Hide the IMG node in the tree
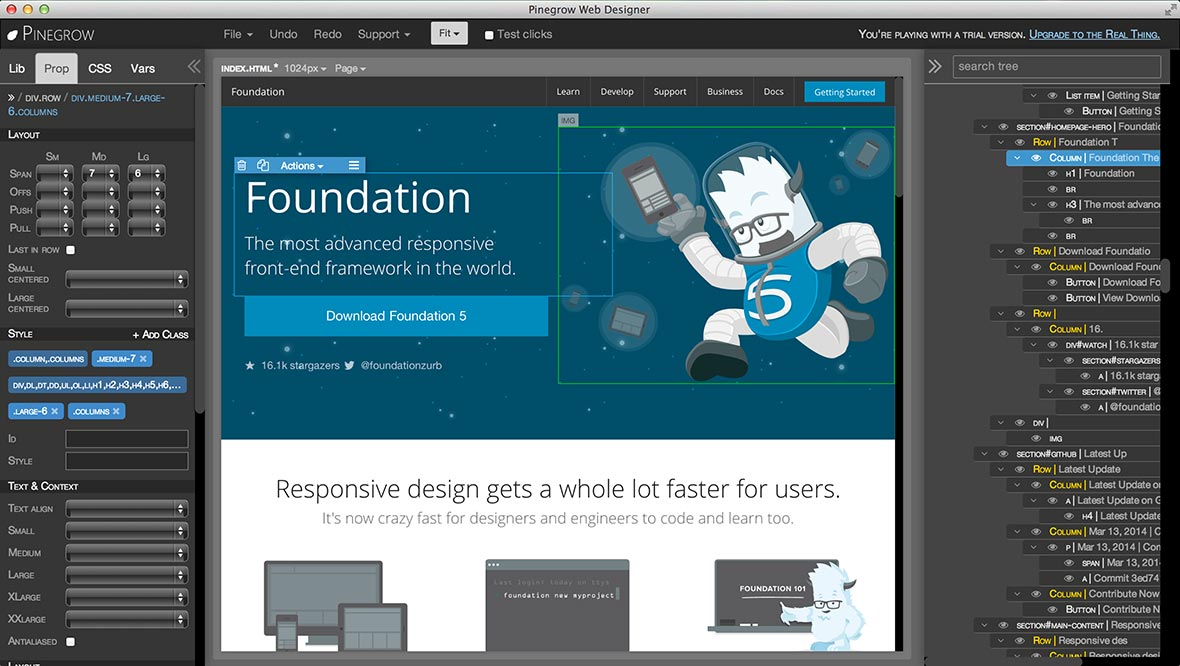 click(1036, 438)
